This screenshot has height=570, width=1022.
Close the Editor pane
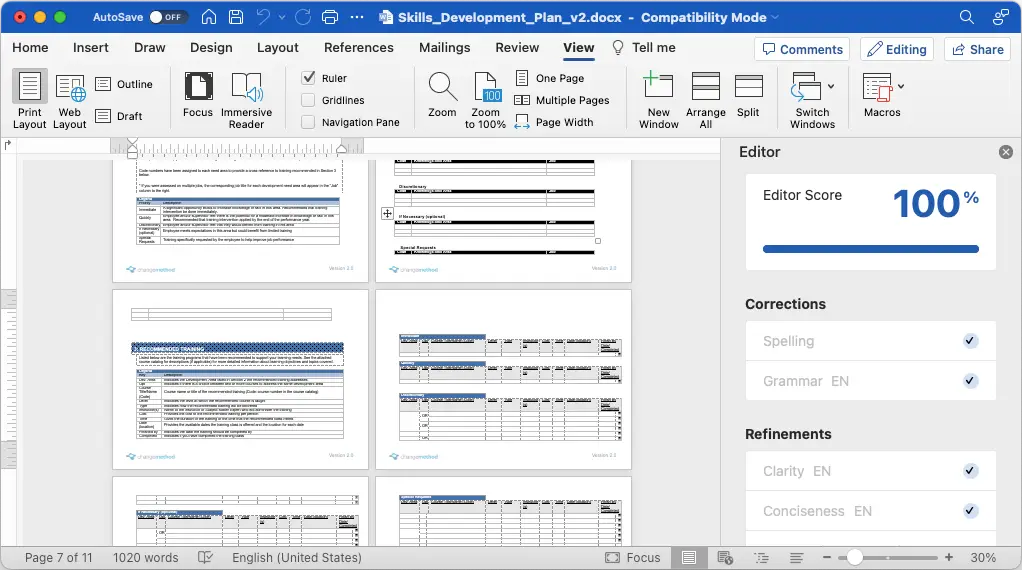tap(1006, 152)
